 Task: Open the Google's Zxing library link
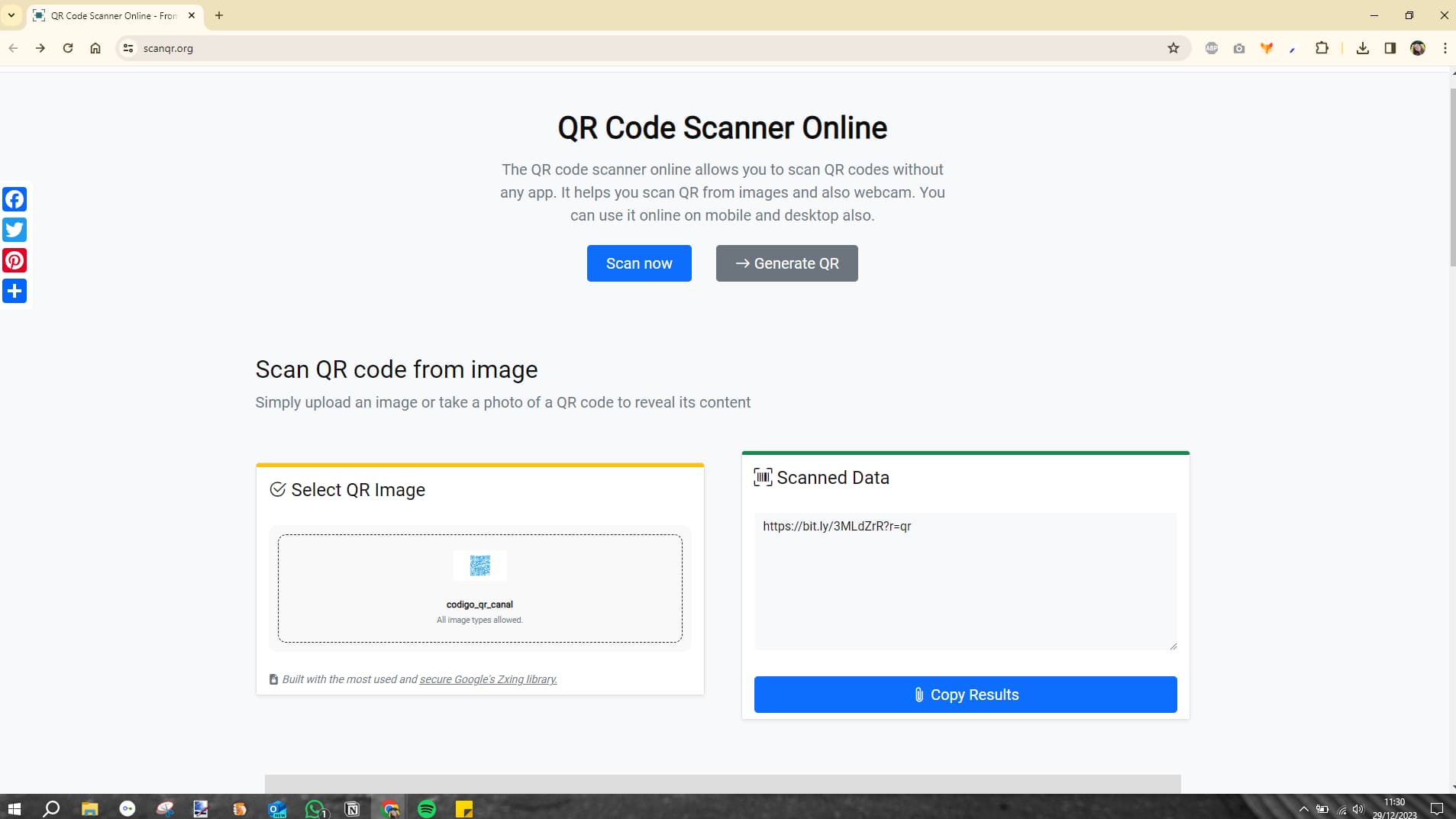click(488, 679)
